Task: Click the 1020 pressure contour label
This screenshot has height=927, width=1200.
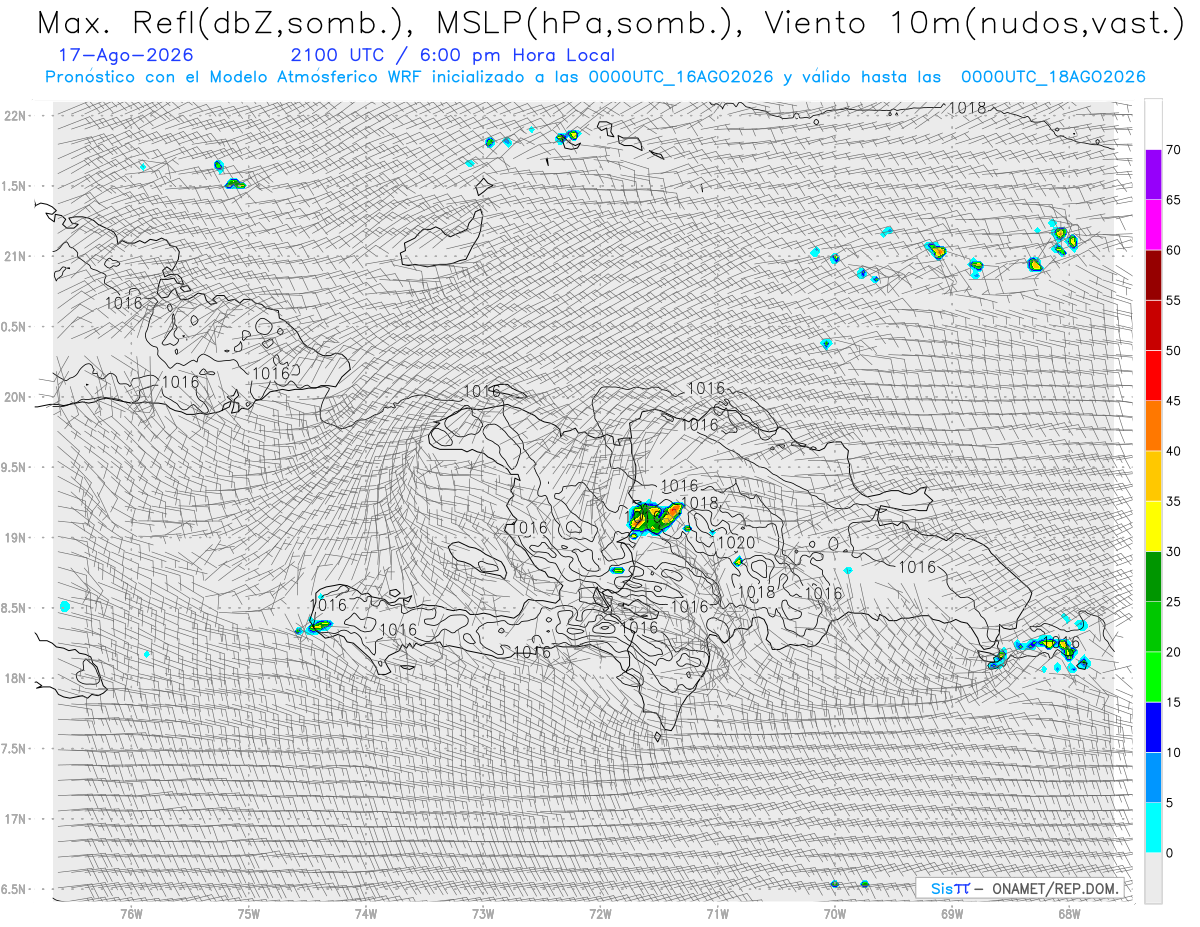Action: click(736, 543)
